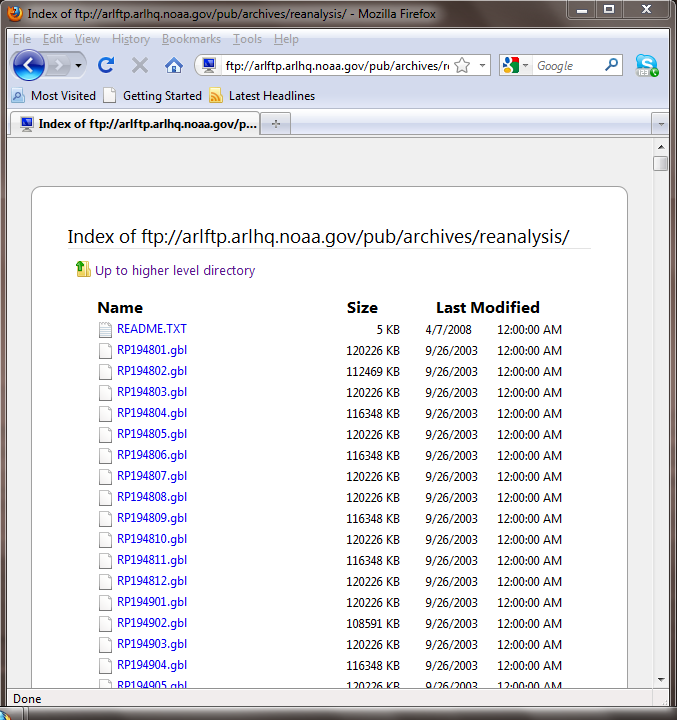Click the search magnifier icon
Viewport: 677px width, 720px height.
[612, 66]
